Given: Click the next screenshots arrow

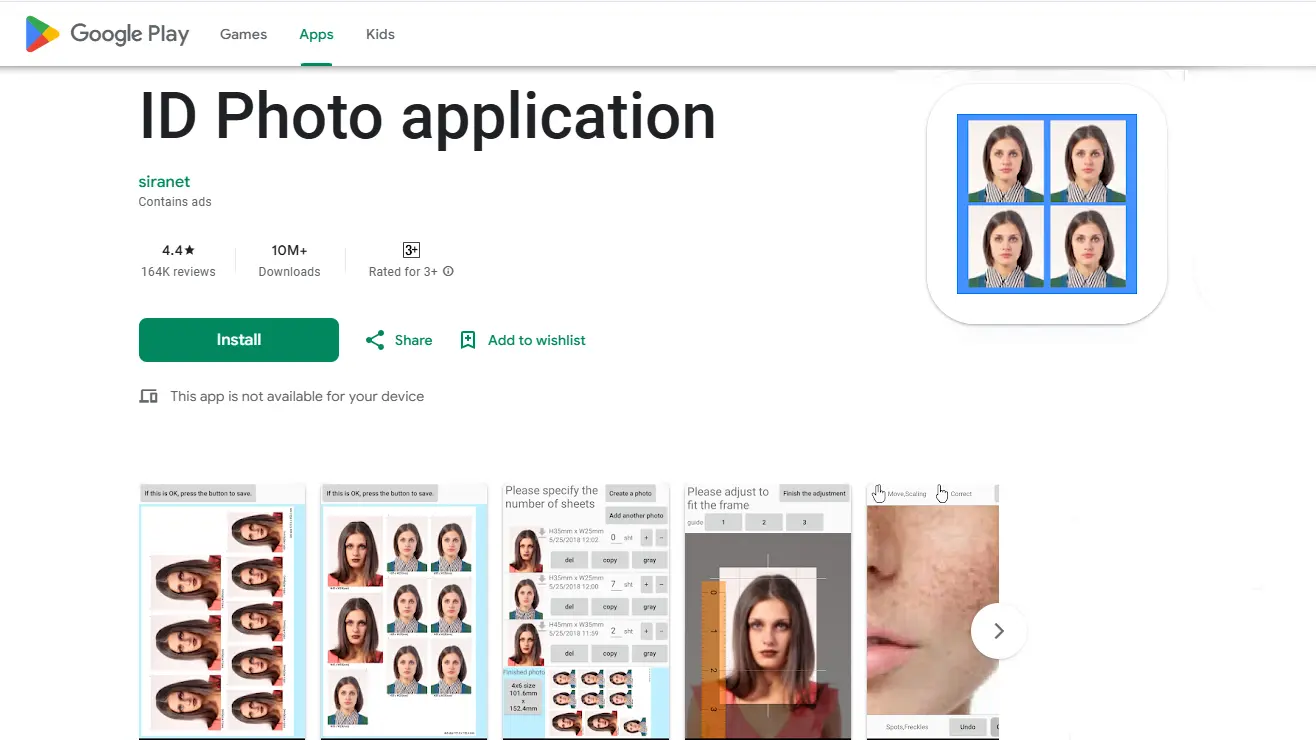Looking at the screenshot, I should [x=998, y=631].
